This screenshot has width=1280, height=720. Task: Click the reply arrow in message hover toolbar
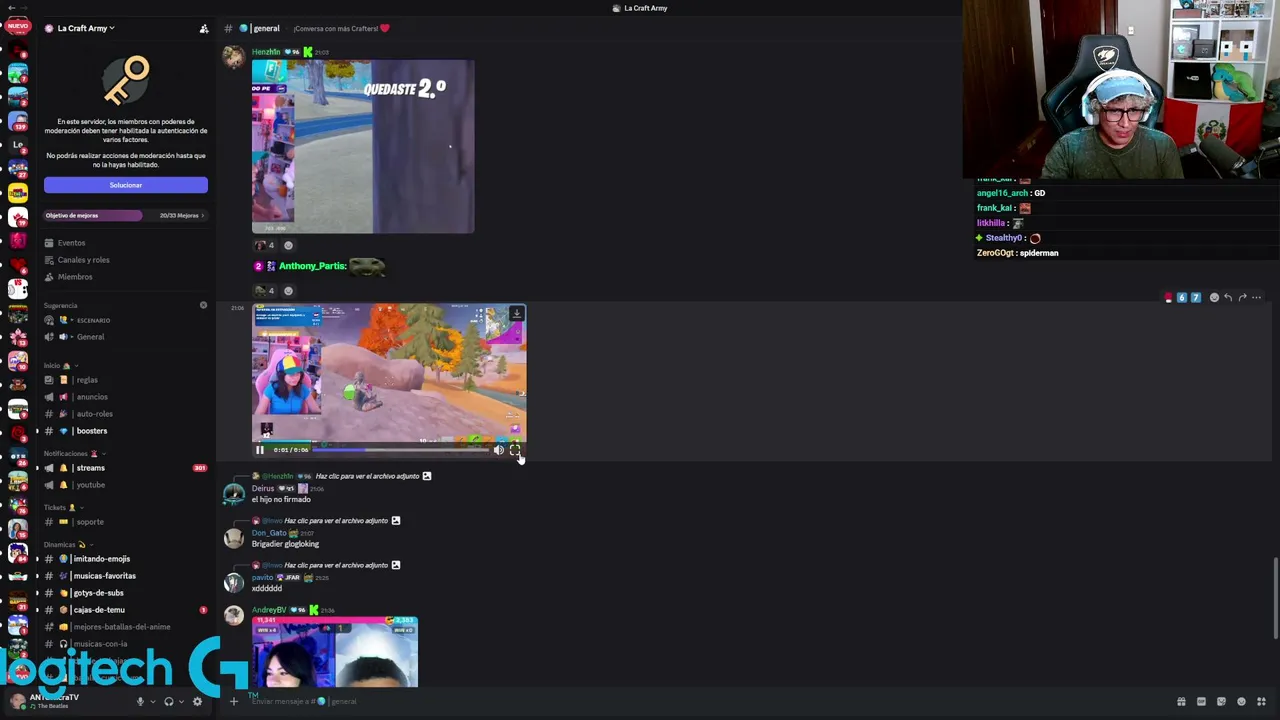(x=1228, y=298)
